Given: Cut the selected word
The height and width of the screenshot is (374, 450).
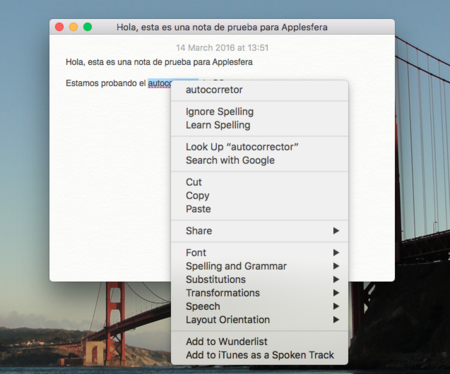Looking at the screenshot, I should 259,182.
